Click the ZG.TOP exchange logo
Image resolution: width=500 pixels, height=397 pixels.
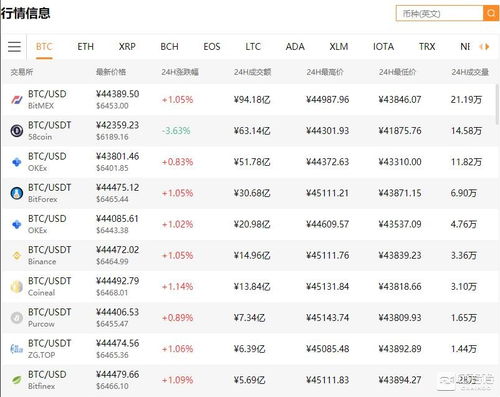coord(17,349)
